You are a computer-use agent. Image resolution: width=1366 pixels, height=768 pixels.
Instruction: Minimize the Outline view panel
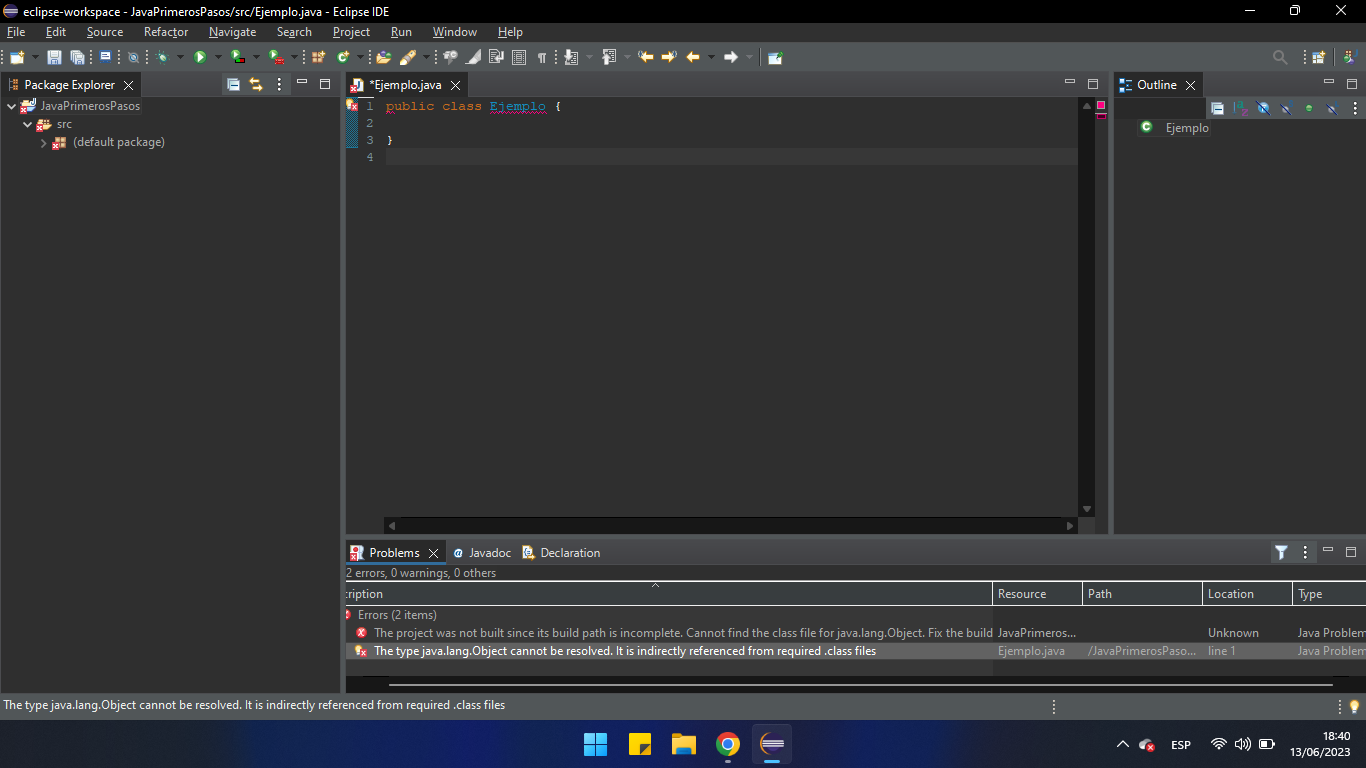pos(1328,83)
